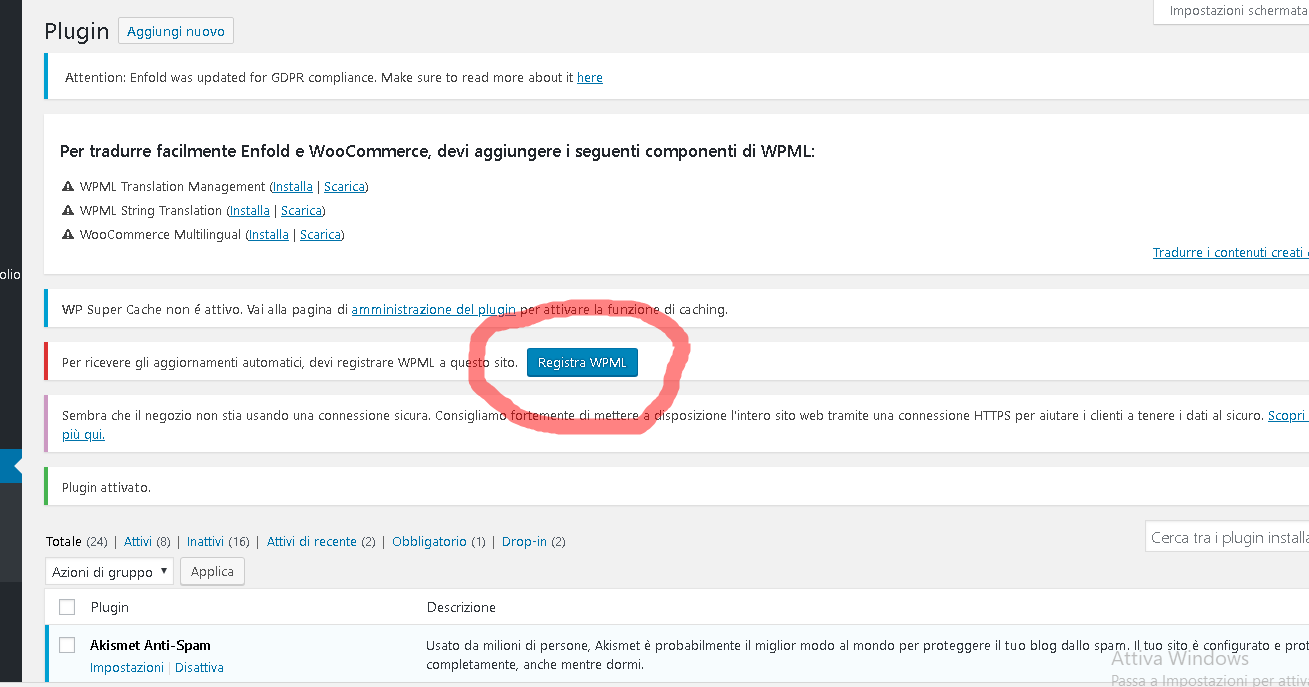Image resolution: width=1309 pixels, height=687 pixels.
Task: Click the Registra WPML button
Action: (582, 362)
